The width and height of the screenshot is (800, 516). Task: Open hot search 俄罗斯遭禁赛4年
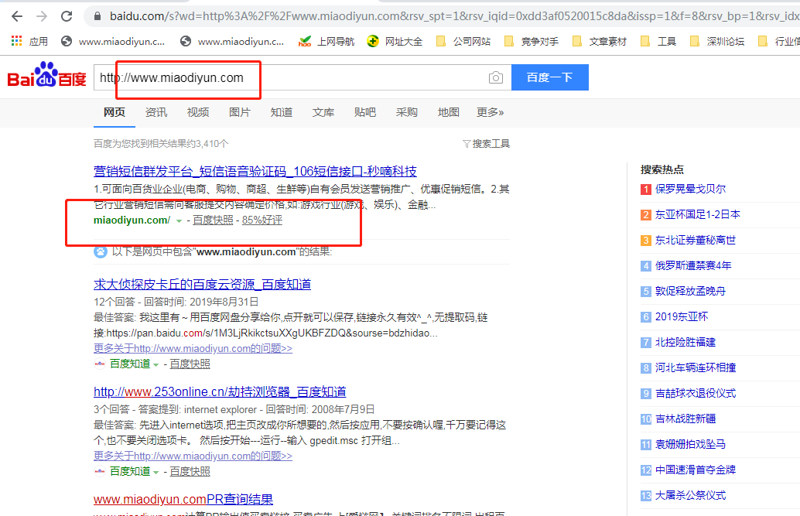693,266
